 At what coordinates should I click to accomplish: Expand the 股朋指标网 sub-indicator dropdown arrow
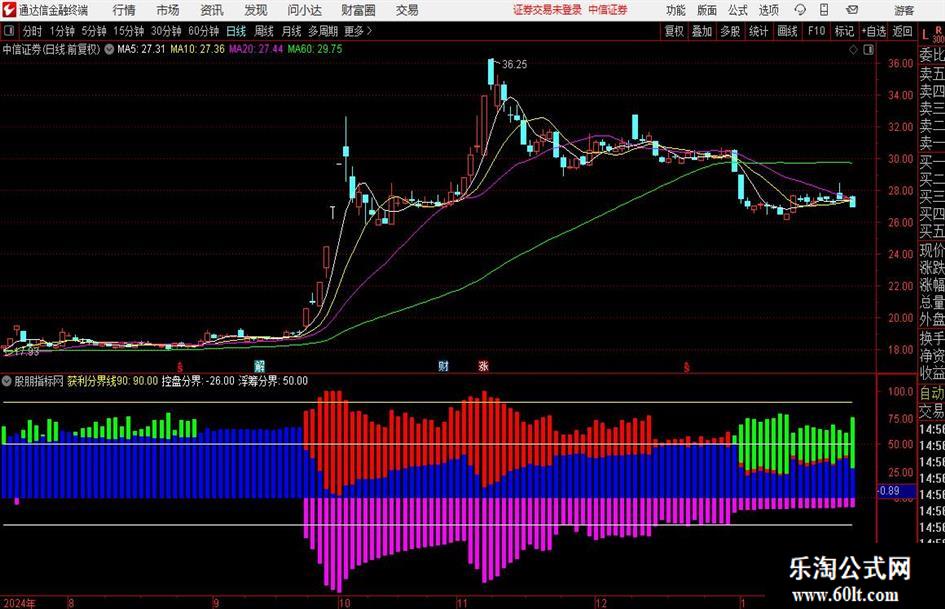coord(7,381)
